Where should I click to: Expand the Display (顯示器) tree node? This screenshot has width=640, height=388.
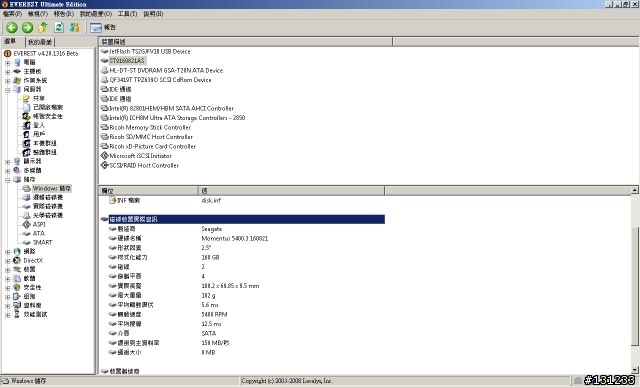point(8,162)
